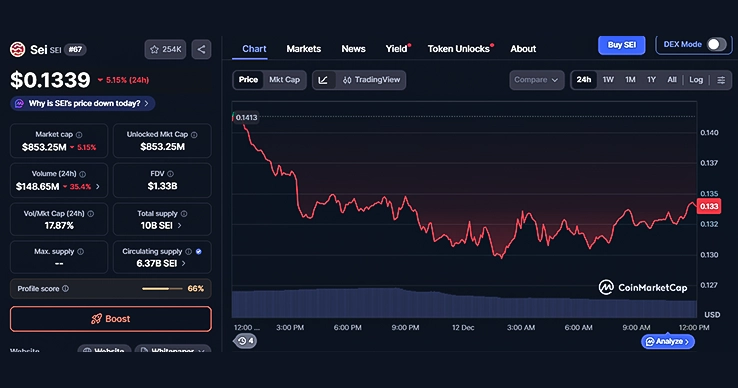Expand Total supply 10B SEI chevron

pos(179,226)
